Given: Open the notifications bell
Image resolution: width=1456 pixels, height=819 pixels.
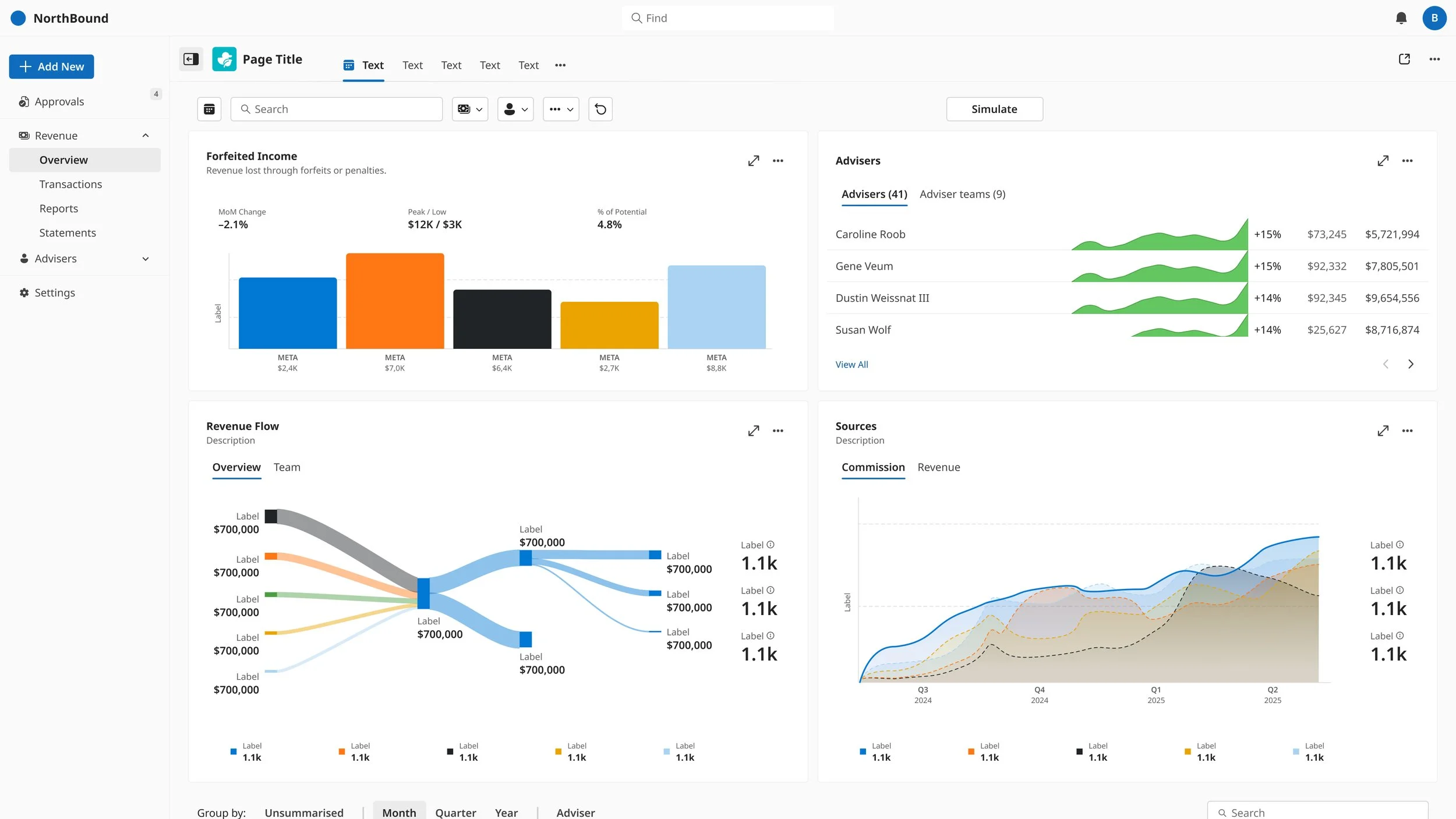Looking at the screenshot, I should [x=1401, y=18].
